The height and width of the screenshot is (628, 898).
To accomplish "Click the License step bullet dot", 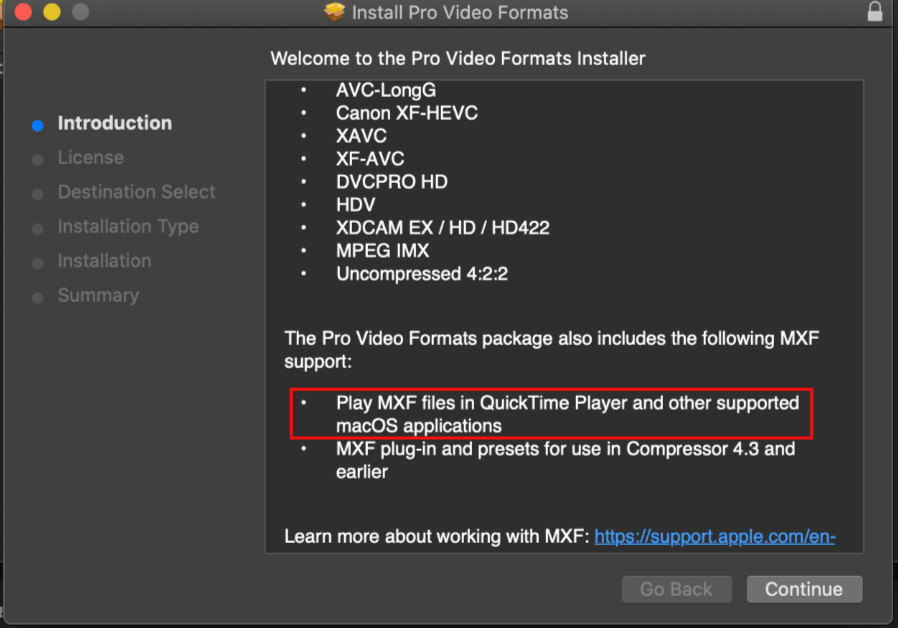I will point(38,160).
